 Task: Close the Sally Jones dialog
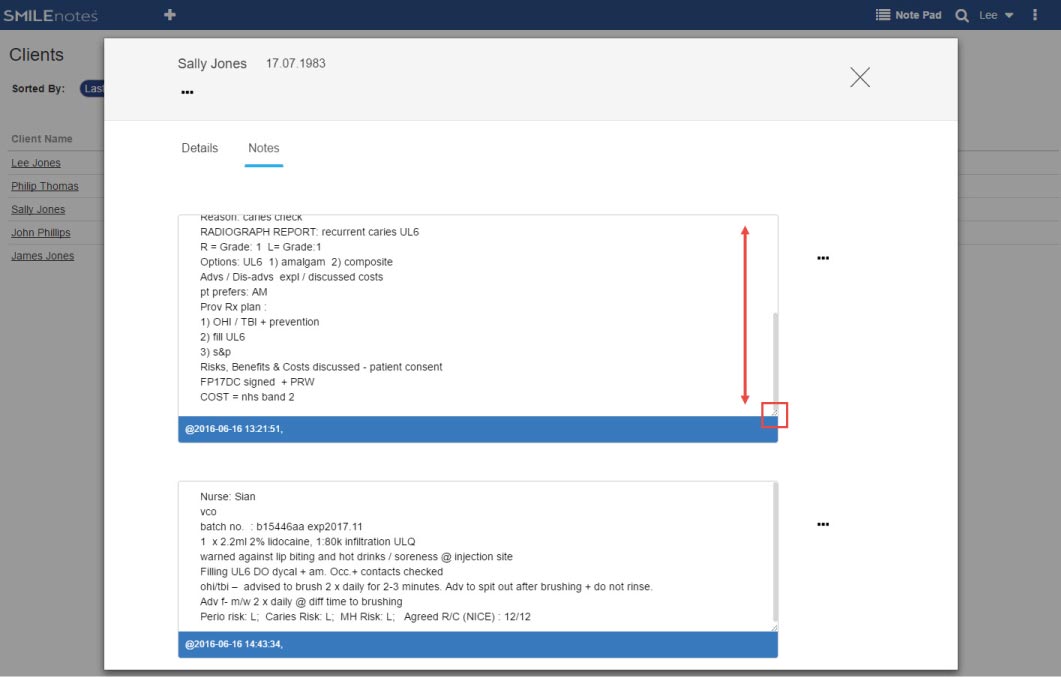[x=859, y=77]
